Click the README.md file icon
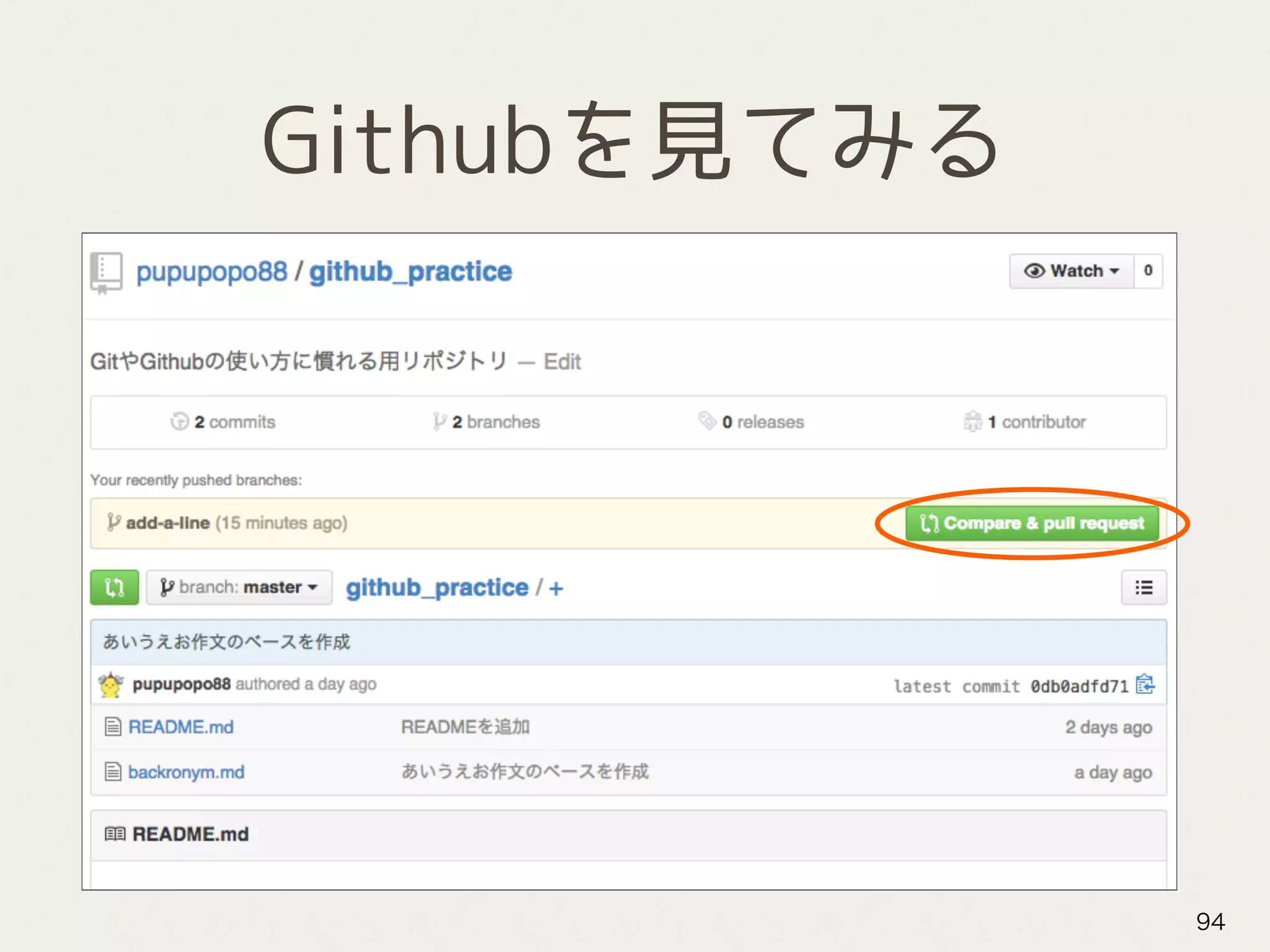The height and width of the screenshot is (952, 1270). (x=113, y=726)
